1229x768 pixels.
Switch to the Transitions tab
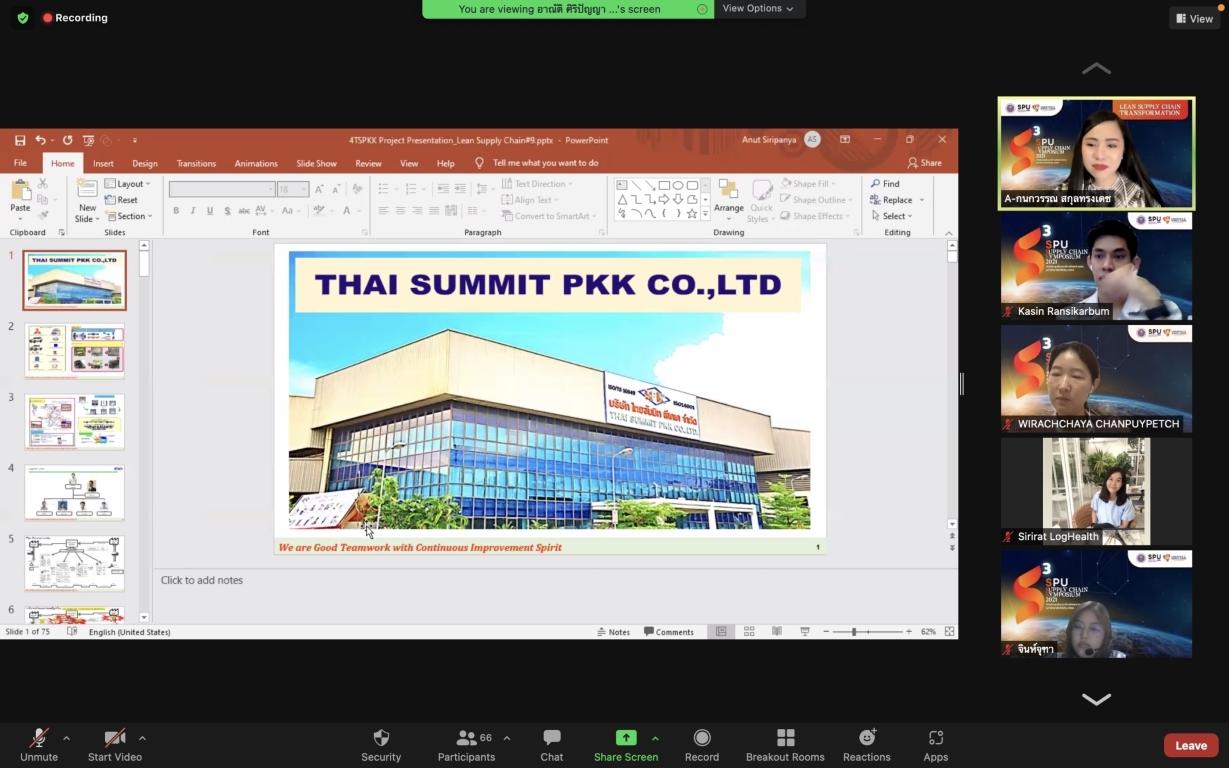(x=196, y=163)
